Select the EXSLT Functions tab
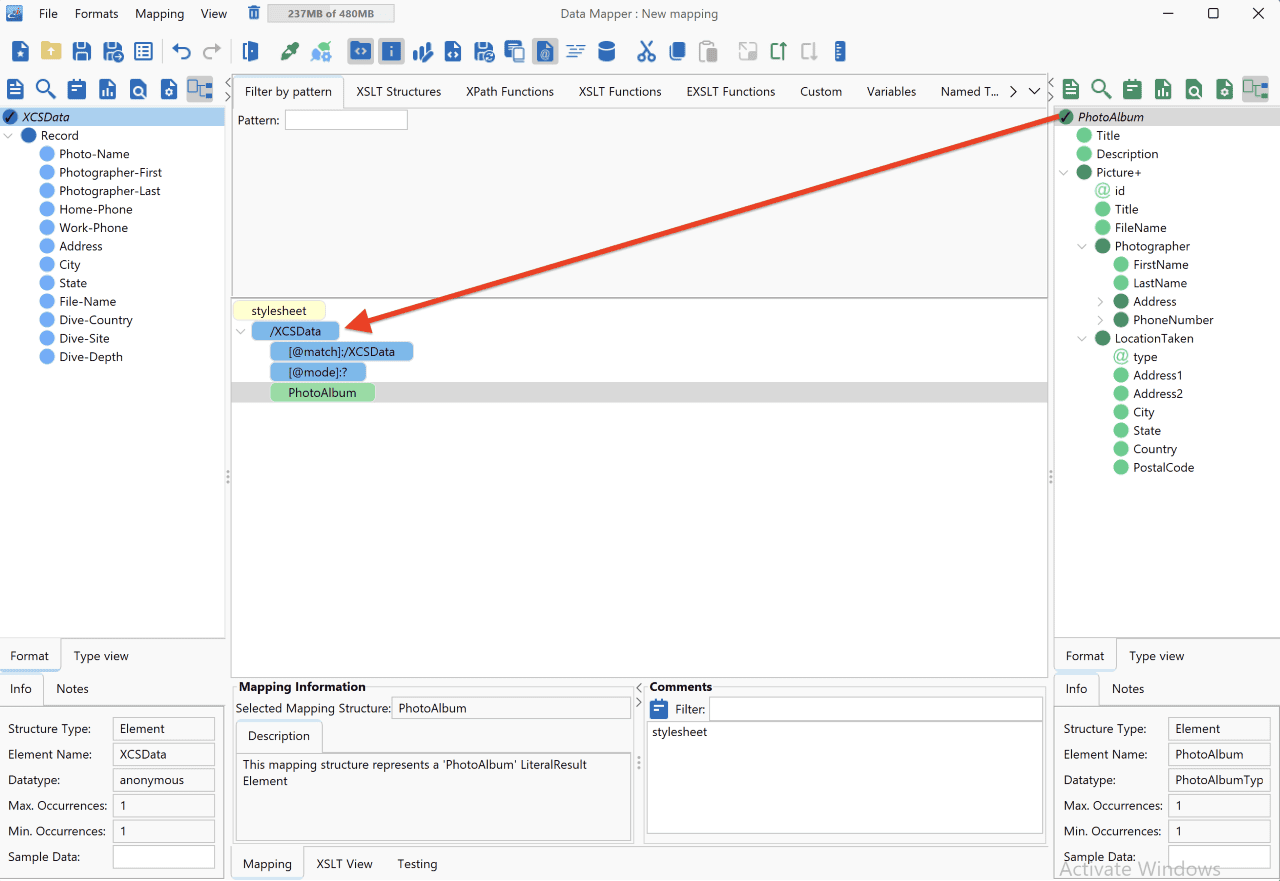The image size is (1280, 881). 731,91
